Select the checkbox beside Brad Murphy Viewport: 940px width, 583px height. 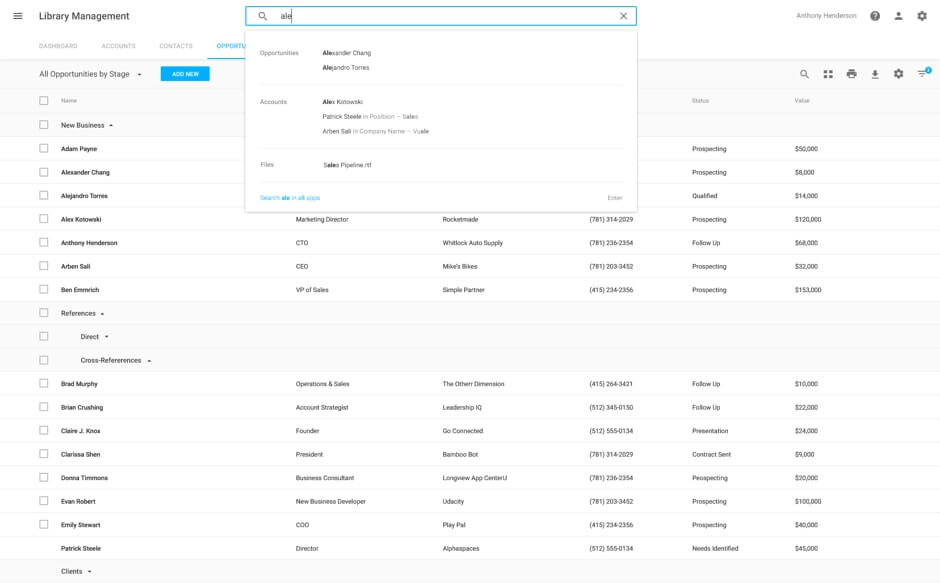(43, 384)
